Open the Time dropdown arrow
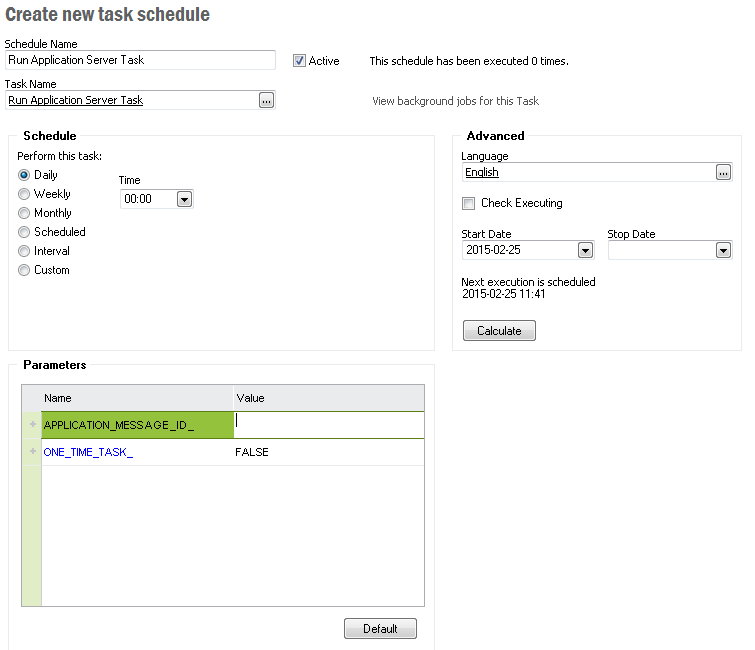This screenshot has width=755, height=650. [184, 199]
